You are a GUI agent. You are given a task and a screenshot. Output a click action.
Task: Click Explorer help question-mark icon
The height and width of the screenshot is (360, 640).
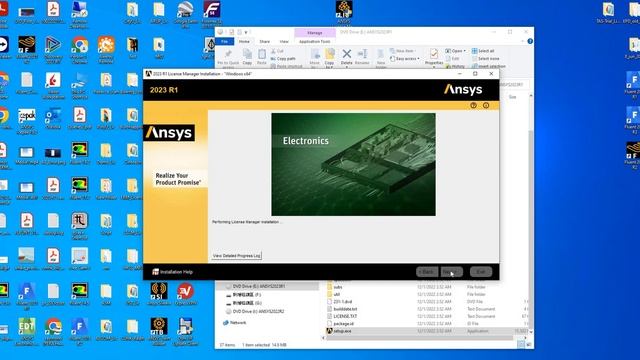pos(530,41)
